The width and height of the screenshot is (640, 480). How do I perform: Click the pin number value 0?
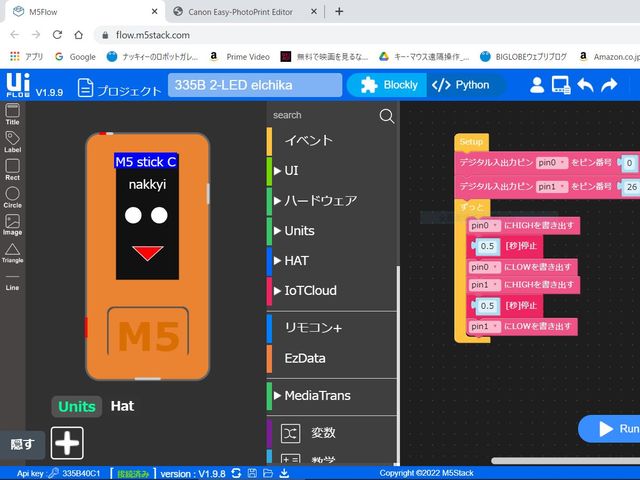tap(630, 163)
